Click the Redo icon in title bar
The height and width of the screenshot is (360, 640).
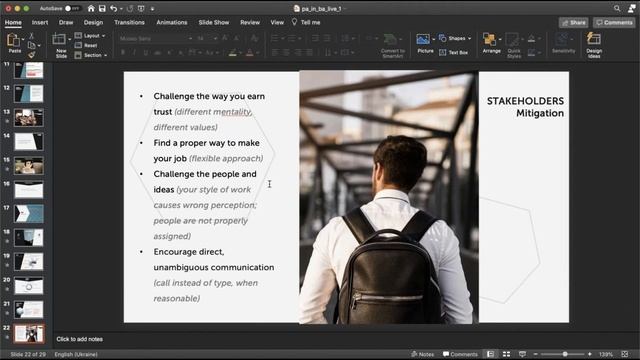pos(130,8)
